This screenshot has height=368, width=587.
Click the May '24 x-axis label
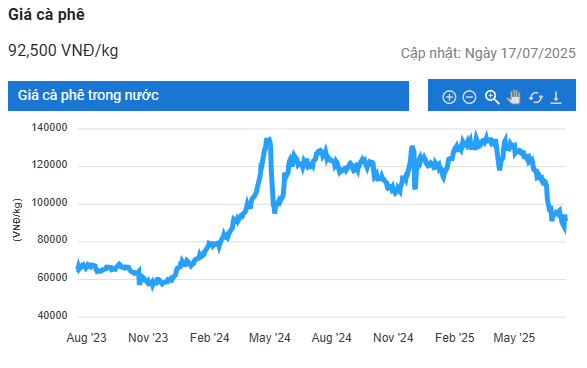pyautogui.click(x=270, y=338)
